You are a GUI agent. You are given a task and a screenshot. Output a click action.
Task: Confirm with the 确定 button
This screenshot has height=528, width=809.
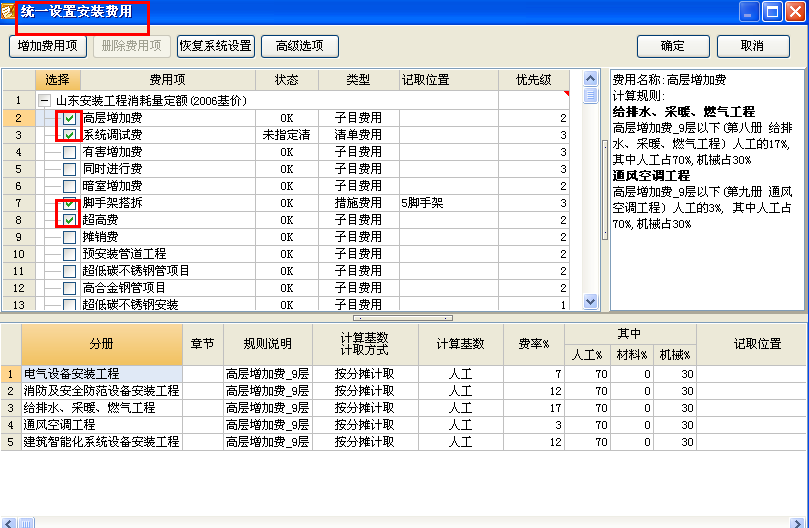673,46
